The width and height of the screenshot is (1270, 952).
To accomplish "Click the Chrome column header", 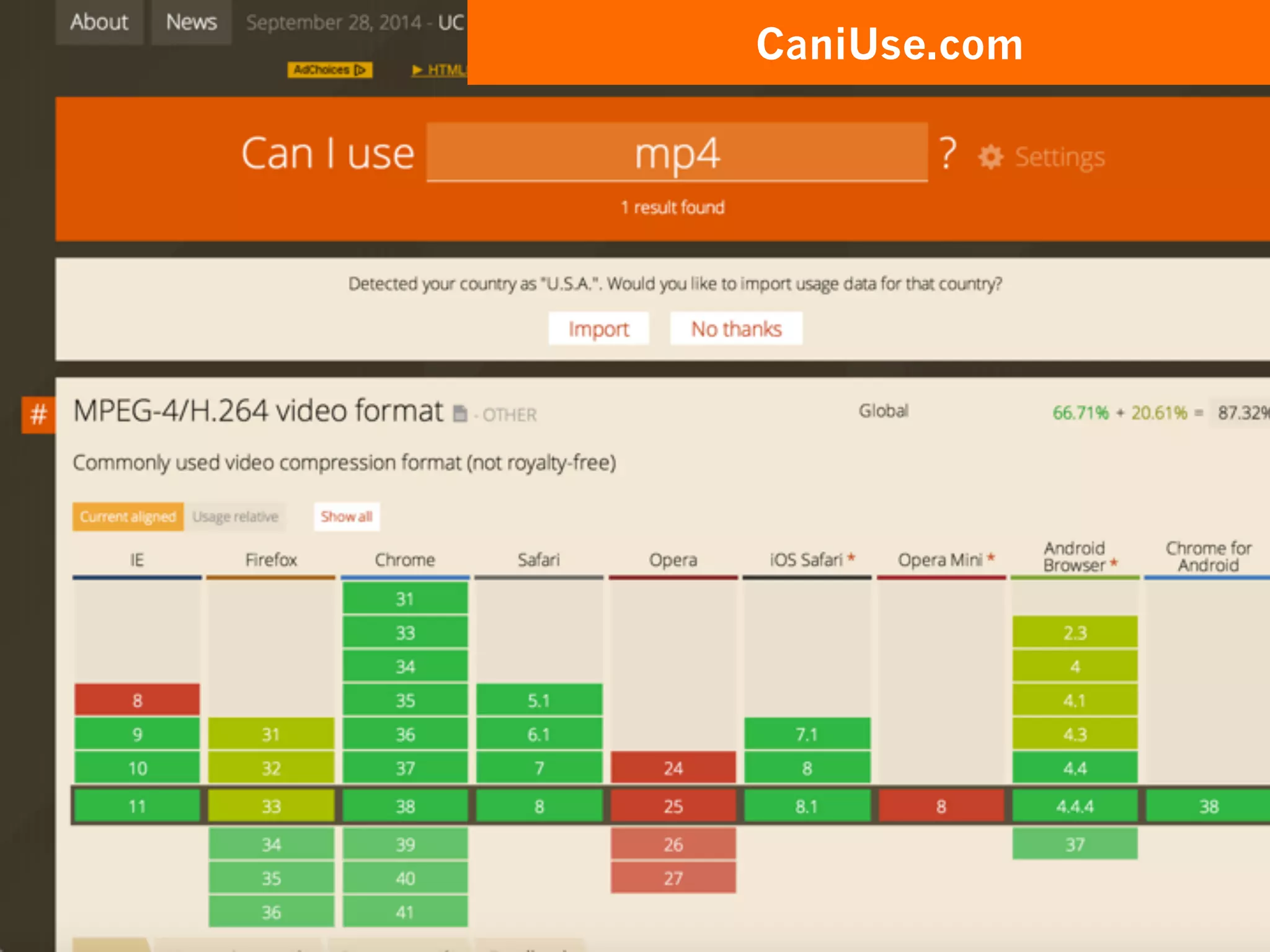I will (x=405, y=560).
